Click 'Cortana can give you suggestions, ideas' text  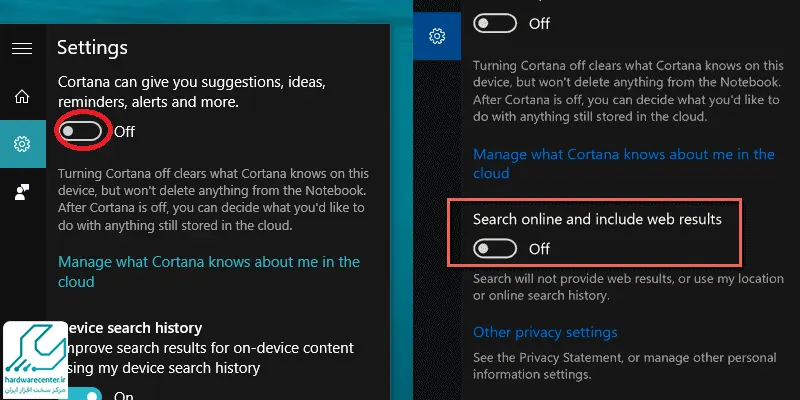[191, 92]
